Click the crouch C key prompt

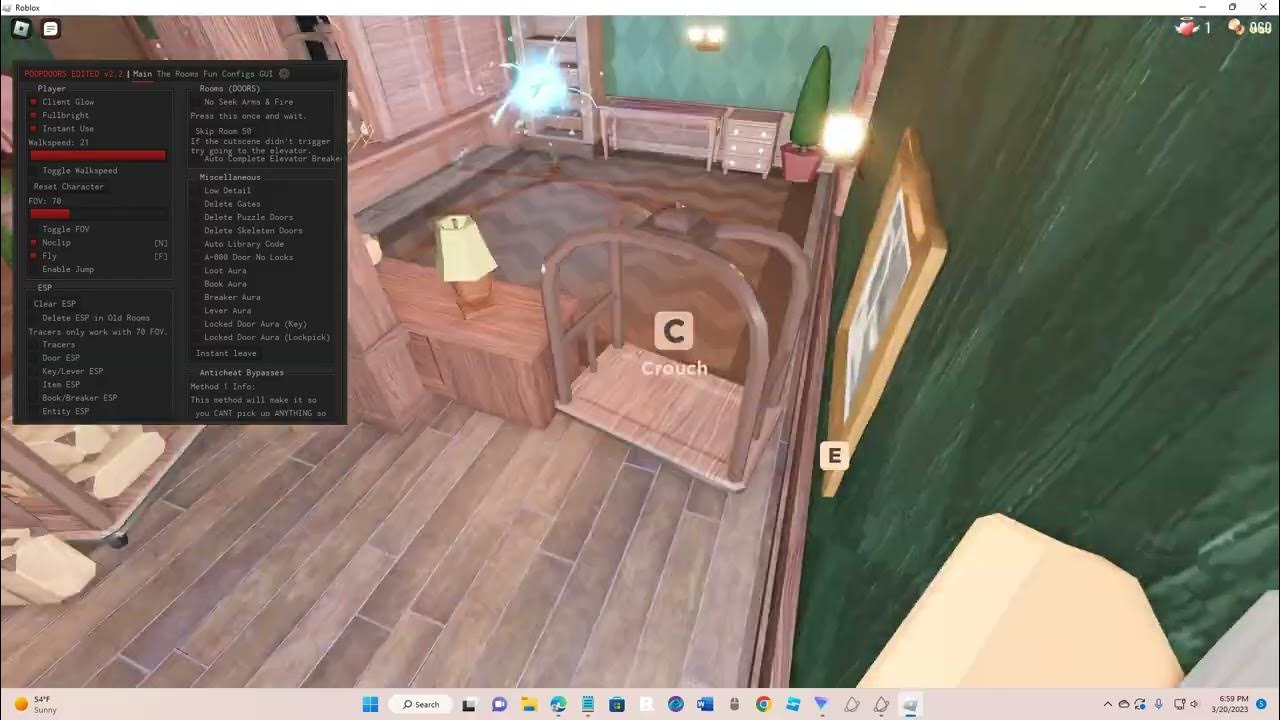pyautogui.click(x=674, y=332)
